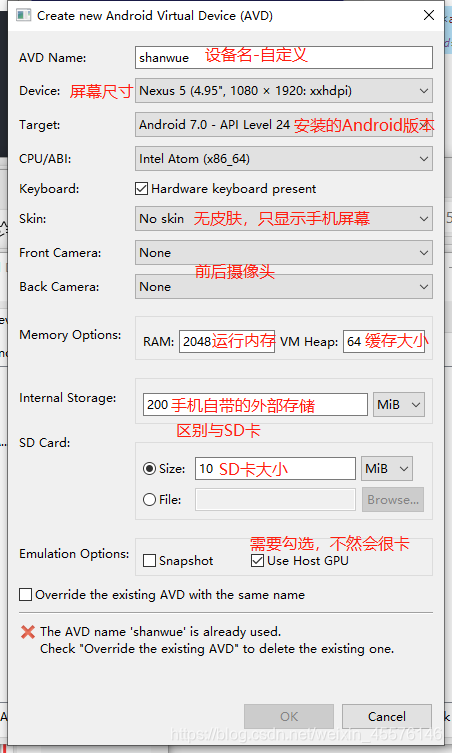
Task: Toggle Hardware keyboard present checkbox
Action: click(141, 189)
